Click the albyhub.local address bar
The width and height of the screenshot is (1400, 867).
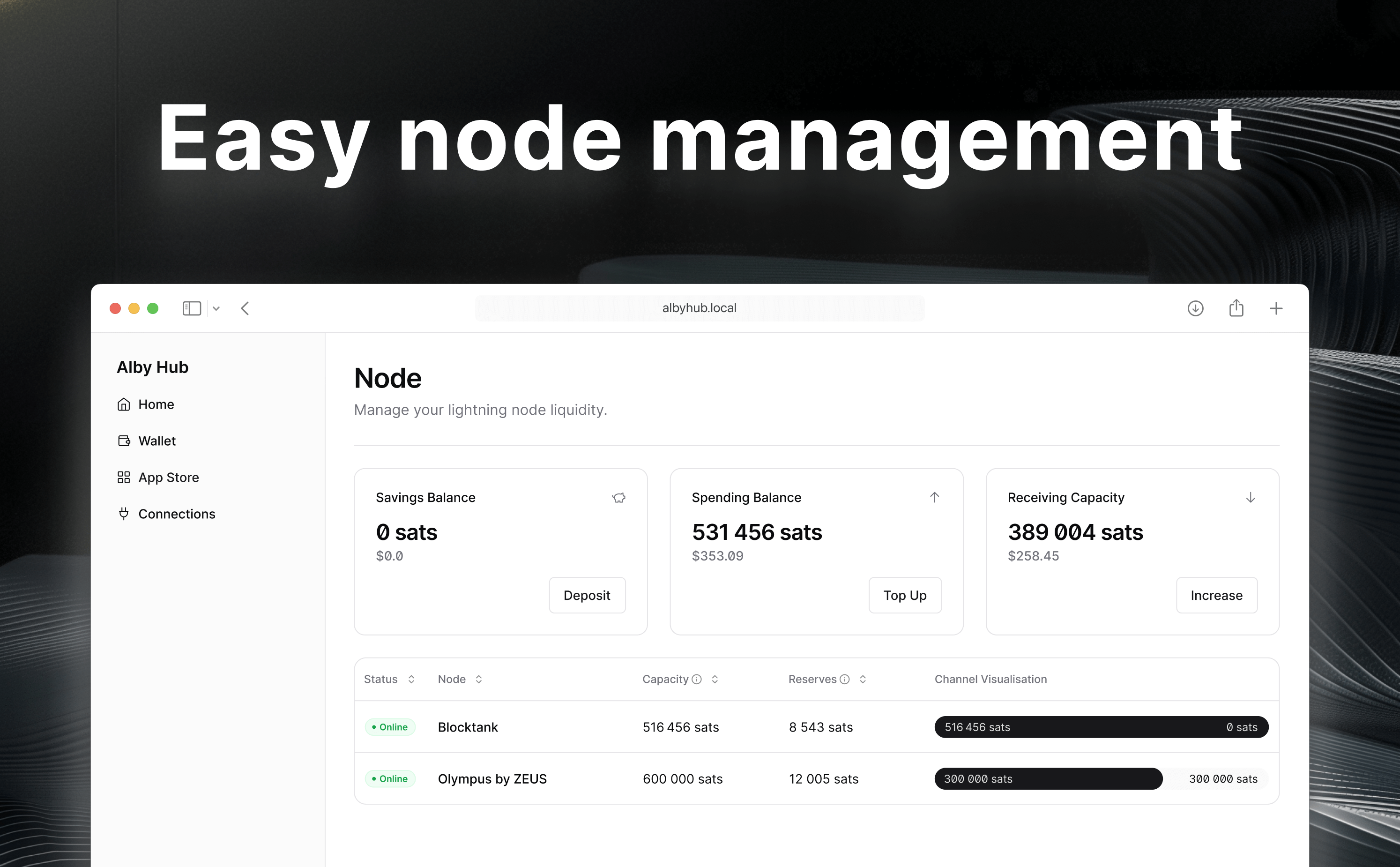(x=699, y=308)
